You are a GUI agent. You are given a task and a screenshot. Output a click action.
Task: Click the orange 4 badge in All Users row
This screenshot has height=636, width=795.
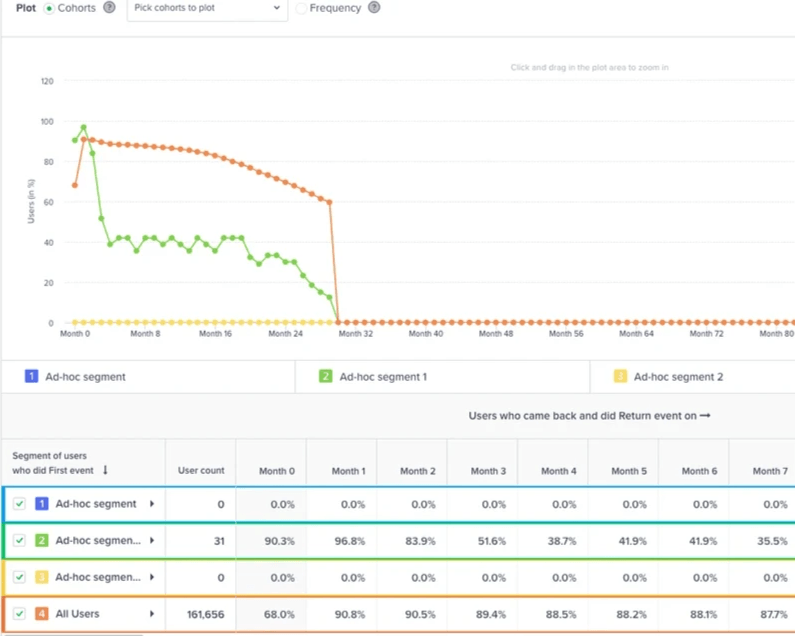(42, 614)
